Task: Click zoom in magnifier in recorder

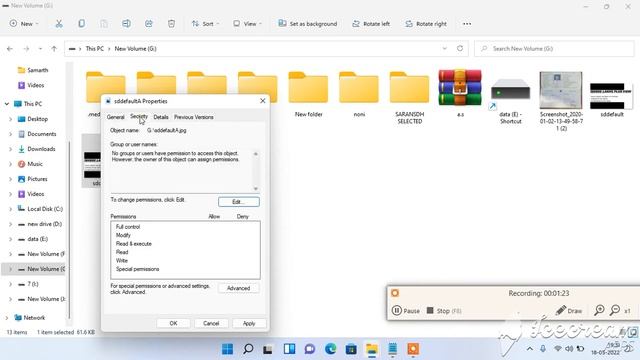Action: pyautogui.click(x=599, y=310)
